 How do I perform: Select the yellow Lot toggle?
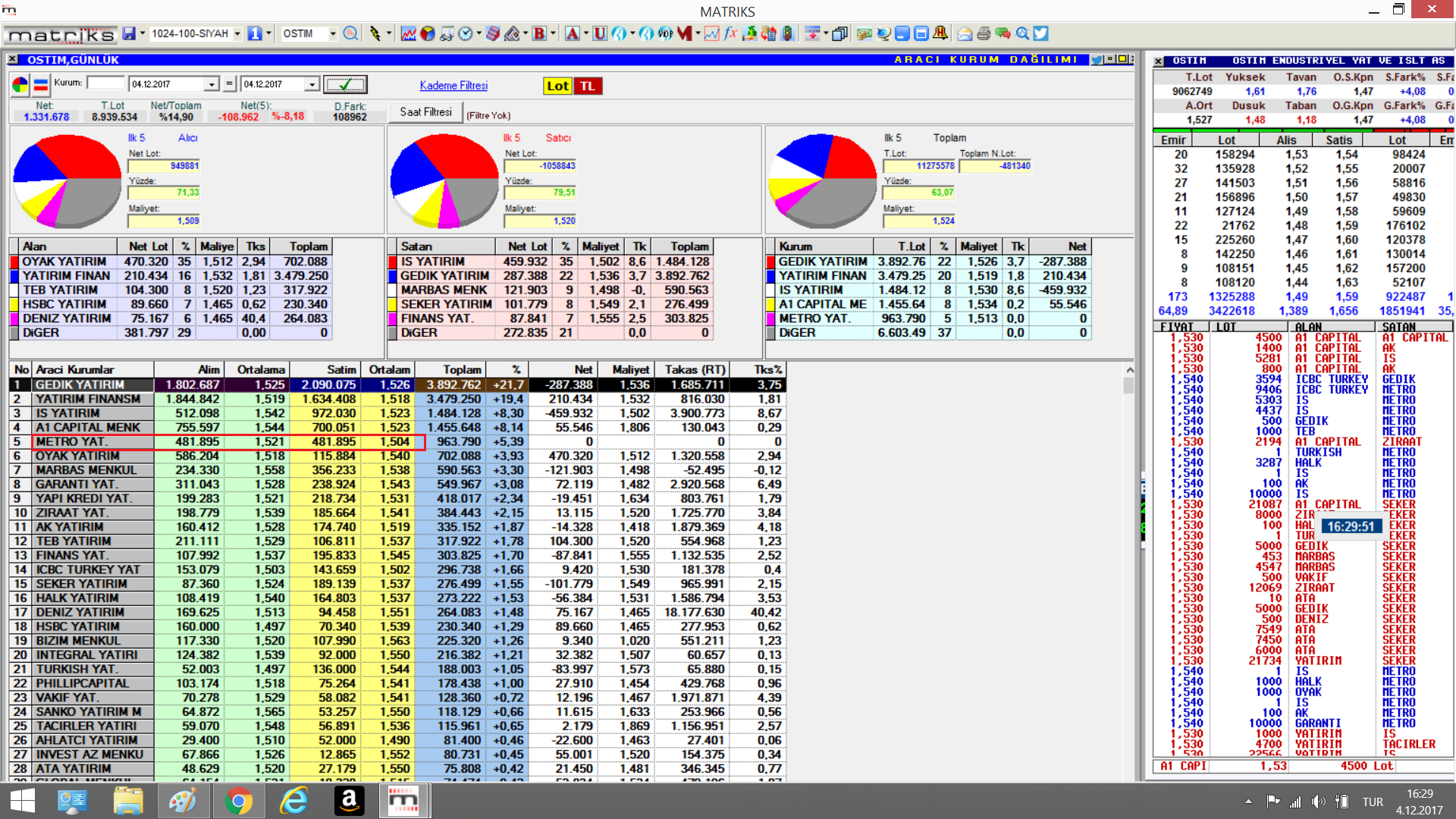pos(557,86)
